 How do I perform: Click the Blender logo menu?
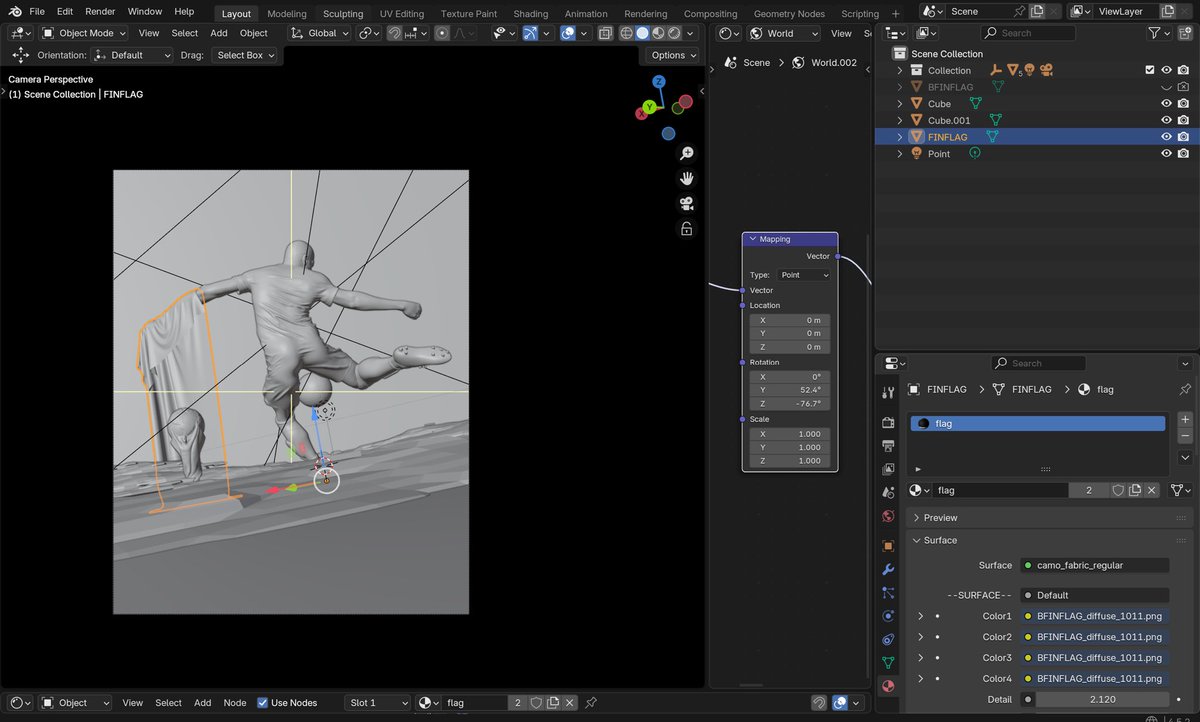(16, 12)
